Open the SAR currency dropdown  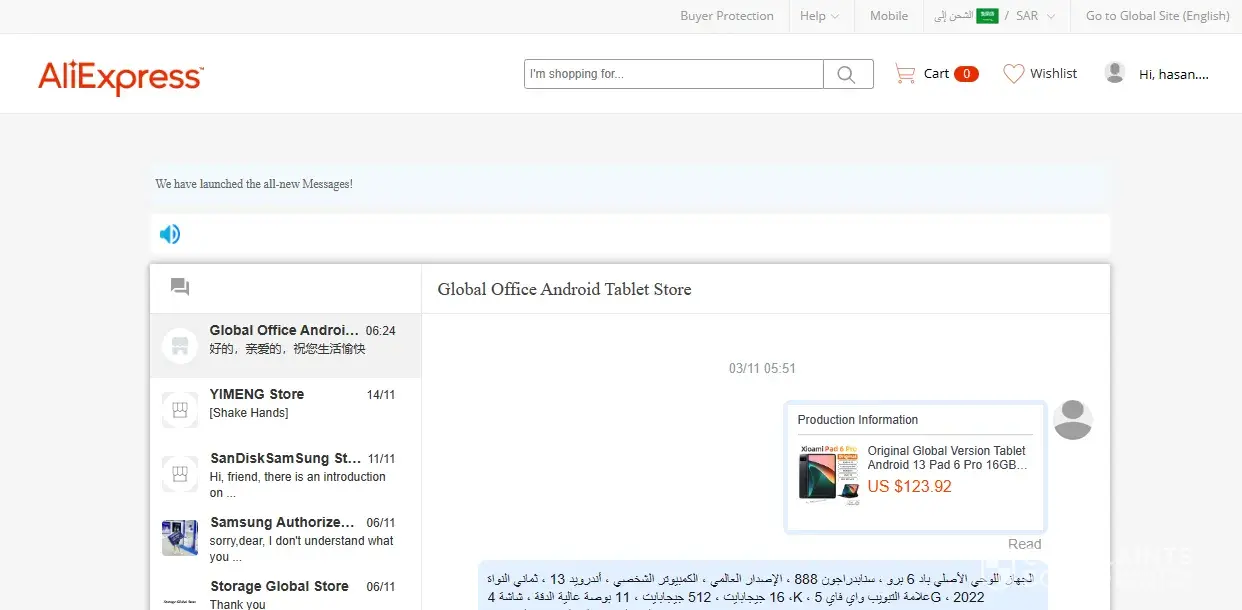pyautogui.click(x=1035, y=16)
